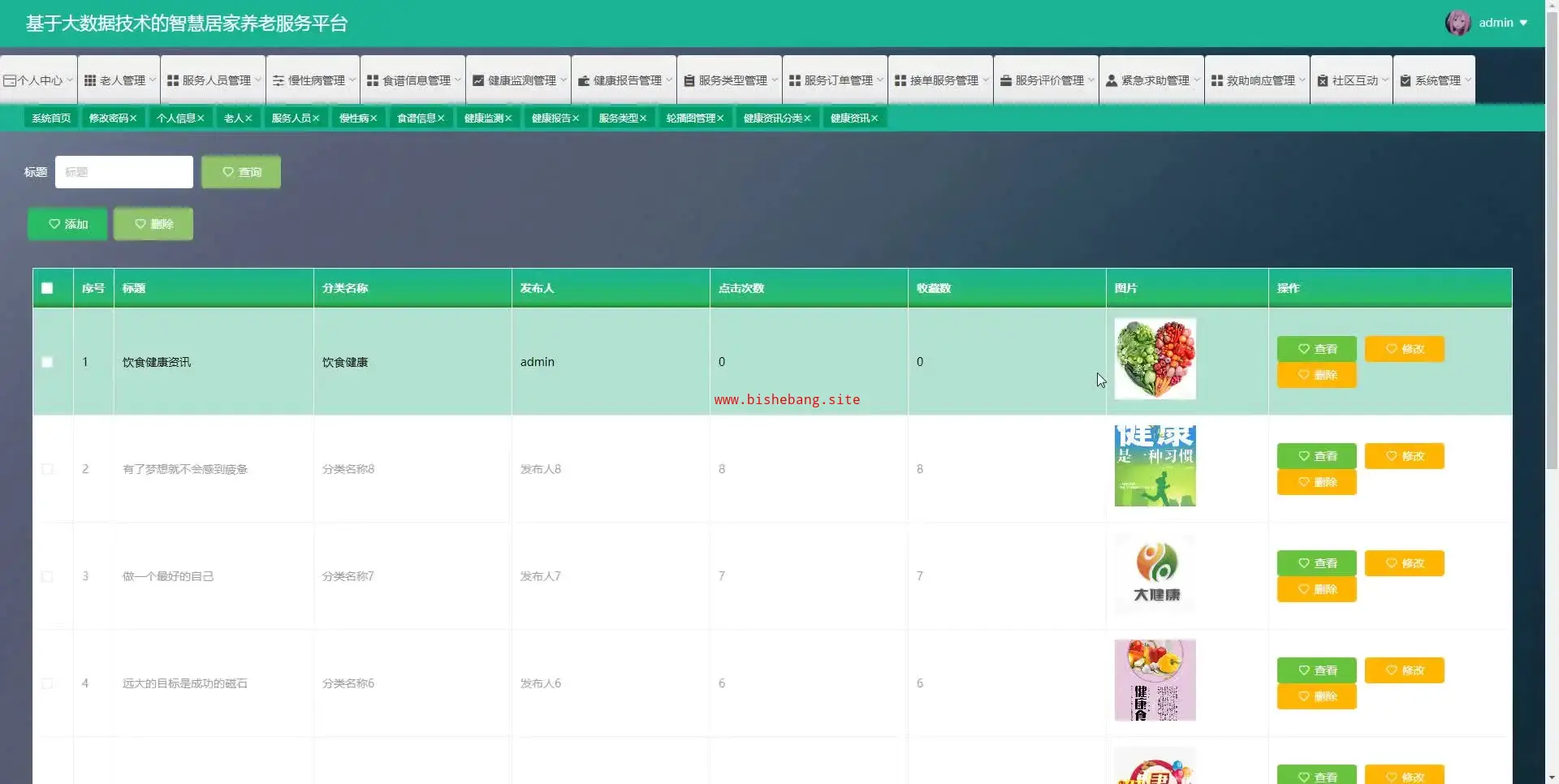Open the 大健康 logo thumbnail
This screenshot has height=784, width=1559.
[1155, 573]
